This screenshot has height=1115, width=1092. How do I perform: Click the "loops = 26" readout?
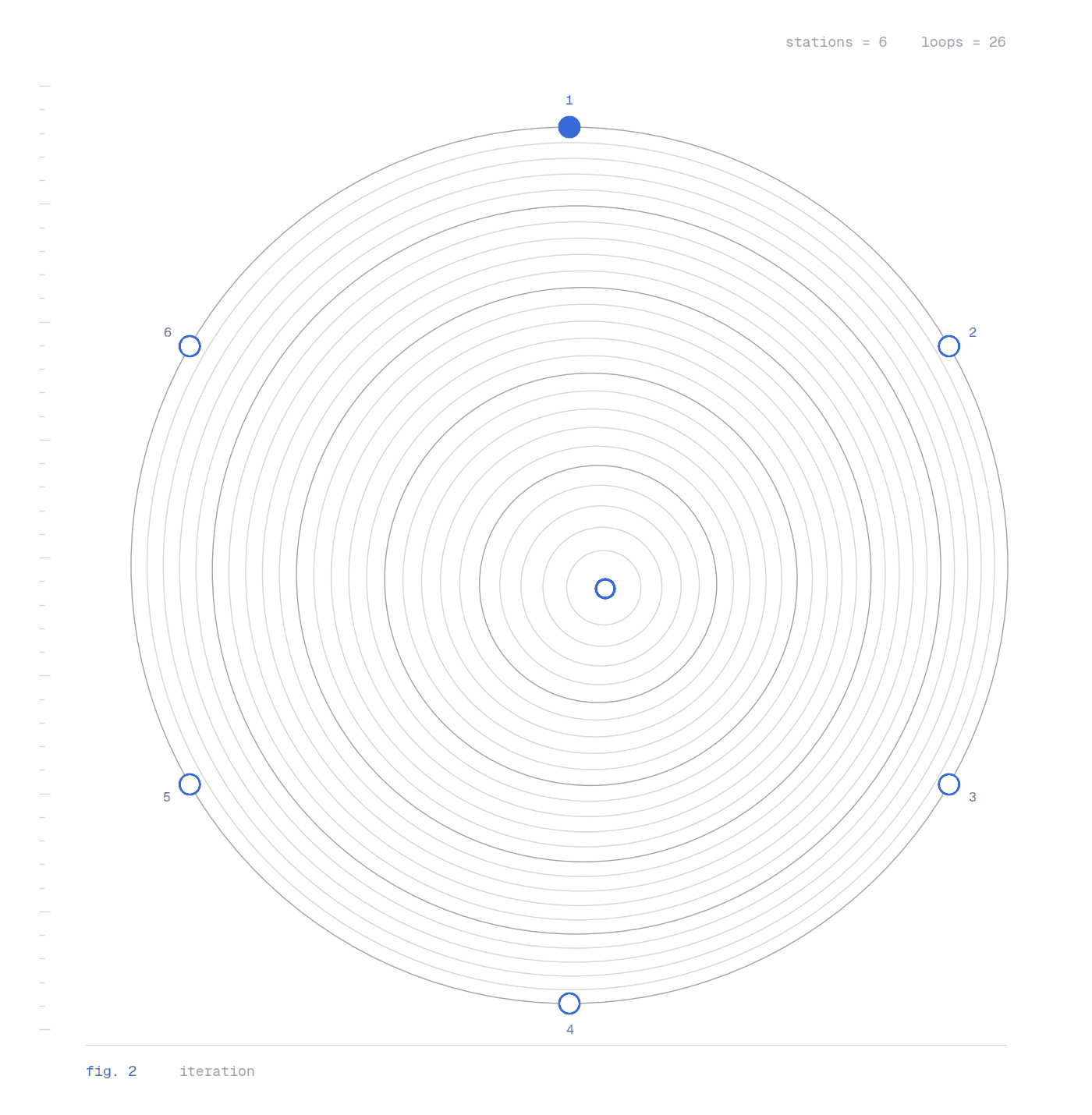pyautogui.click(x=963, y=42)
